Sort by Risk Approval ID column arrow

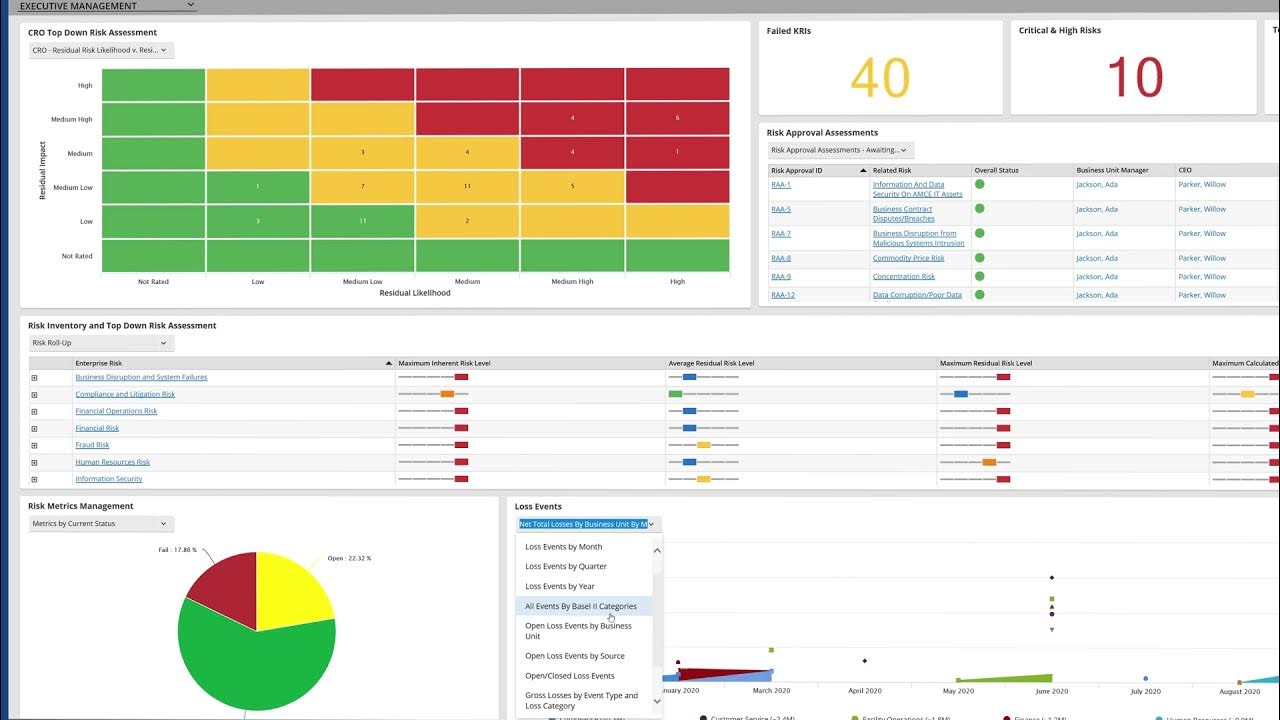pos(863,171)
